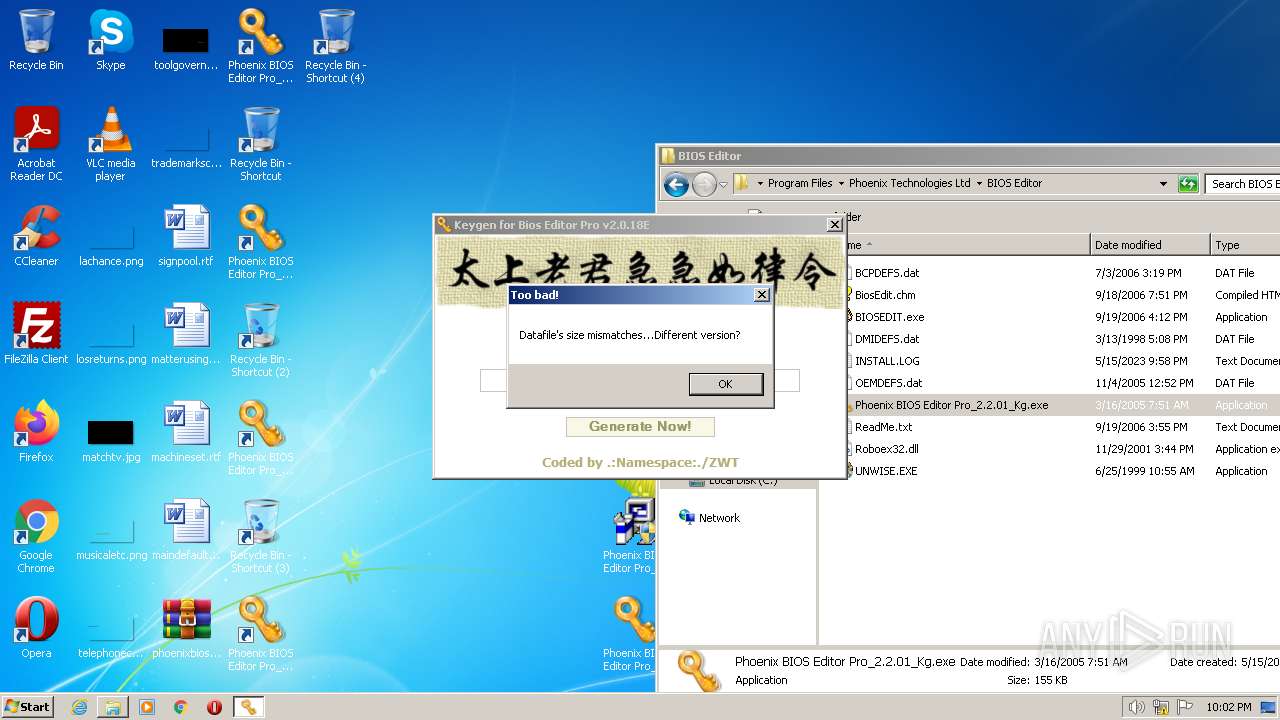Image resolution: width=1280 pixels, height=720 pixels.
Task: Select Roboex32.dll file
Action: click(x=886, y=449)
